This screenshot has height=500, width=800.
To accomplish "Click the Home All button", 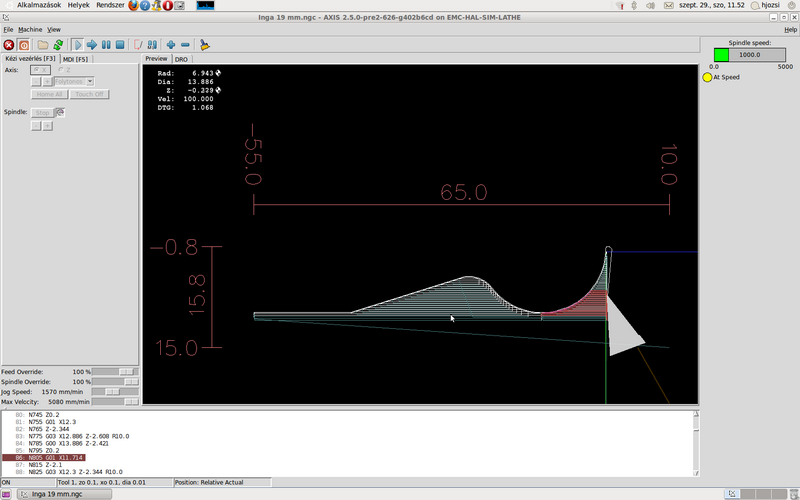I will 49,94.
